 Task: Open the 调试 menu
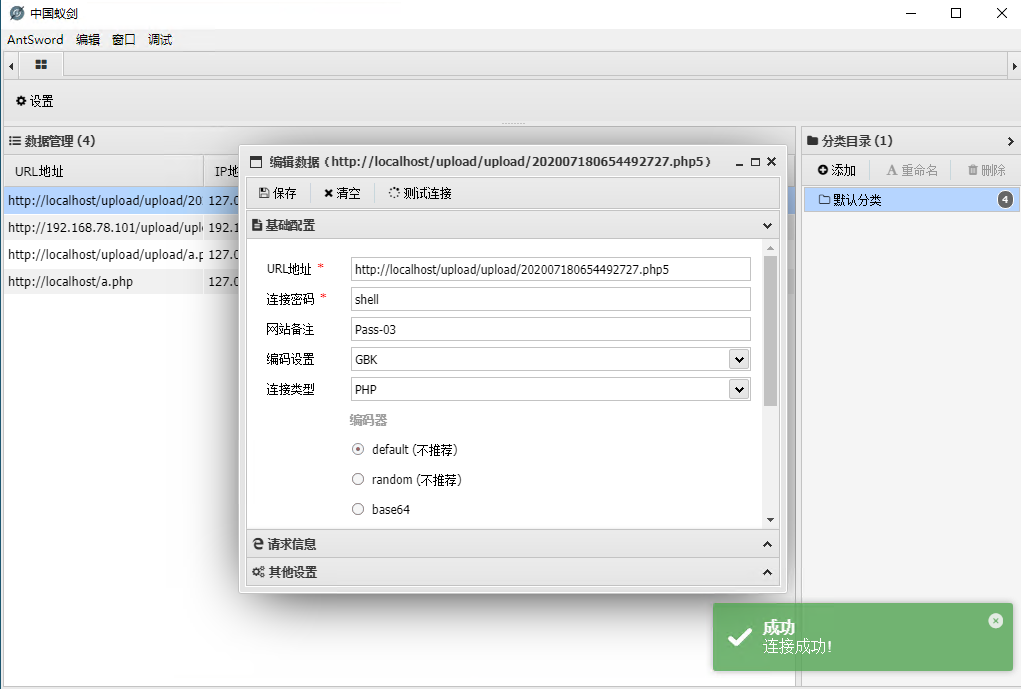(x=160, y=40)
